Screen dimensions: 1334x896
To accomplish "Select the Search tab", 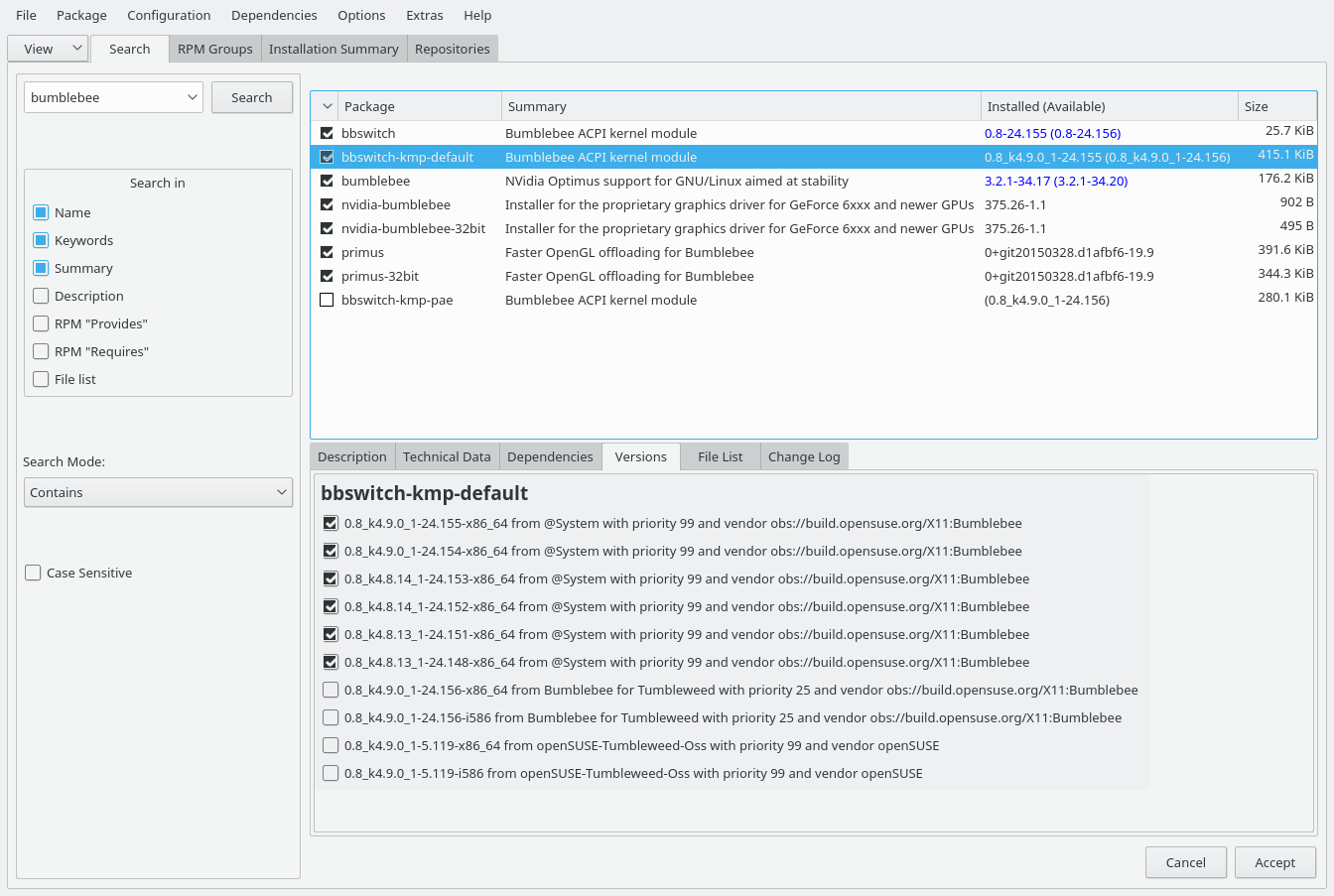I will click(130, 49).
